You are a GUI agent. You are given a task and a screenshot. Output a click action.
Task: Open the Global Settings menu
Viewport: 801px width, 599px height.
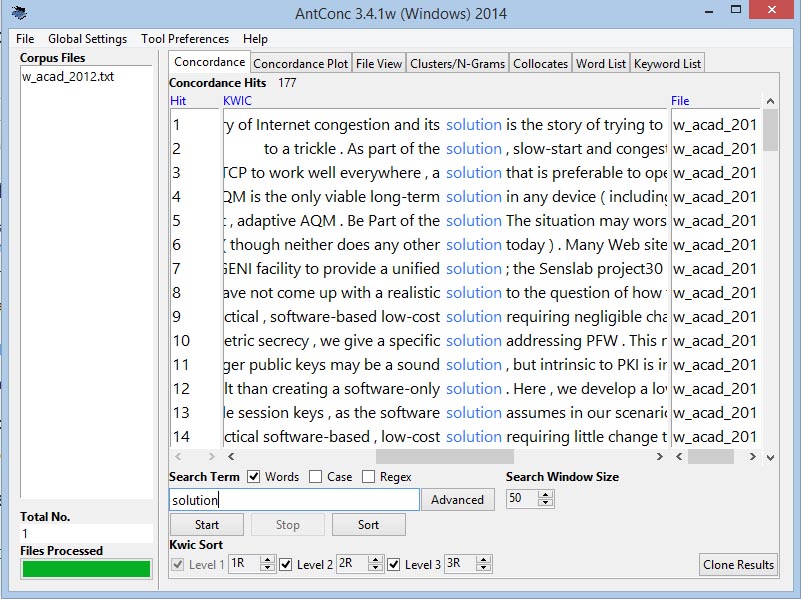[x=87, y=39]
